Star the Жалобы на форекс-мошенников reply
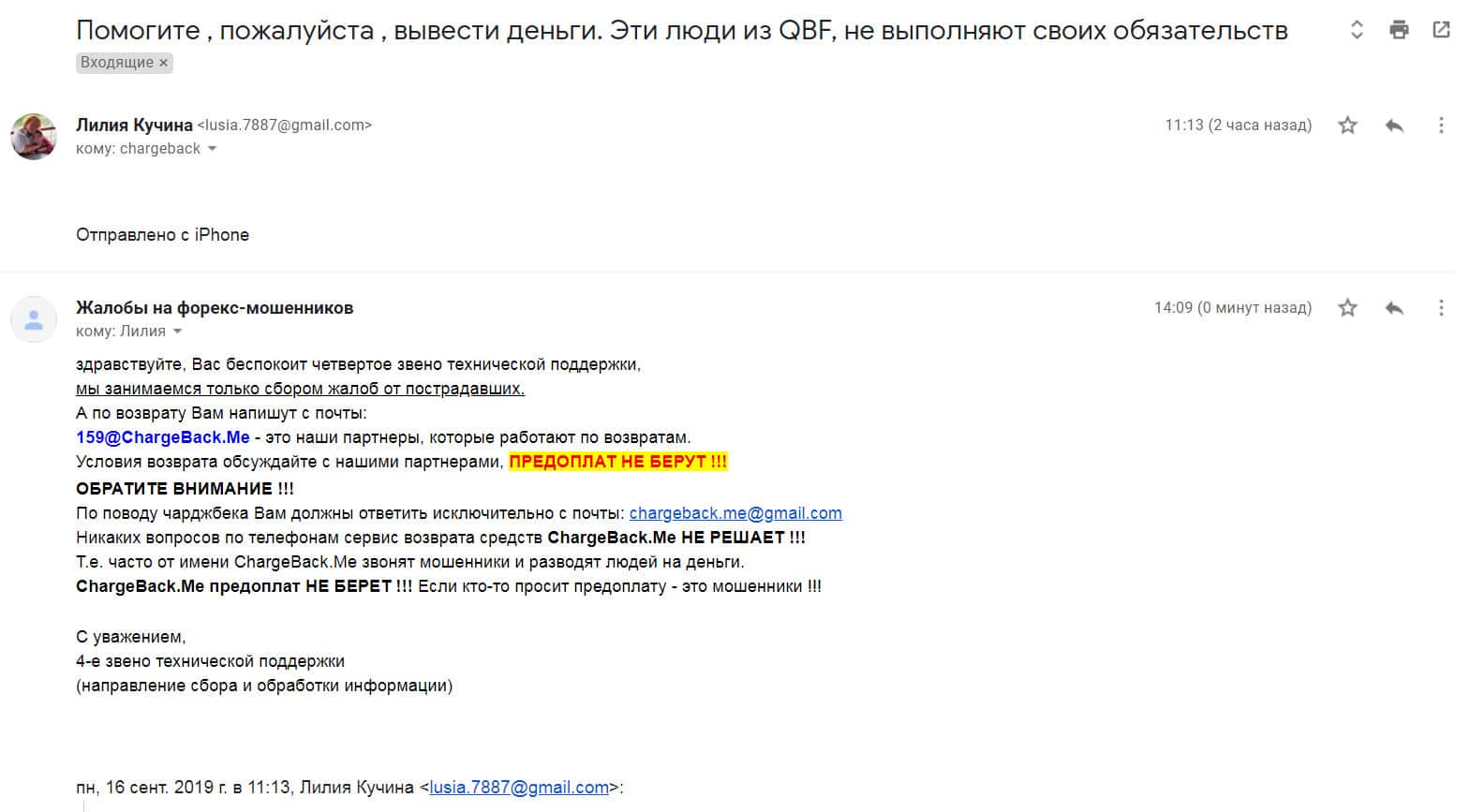This screenshot has width=1470, height=812. pos(1347,308)
